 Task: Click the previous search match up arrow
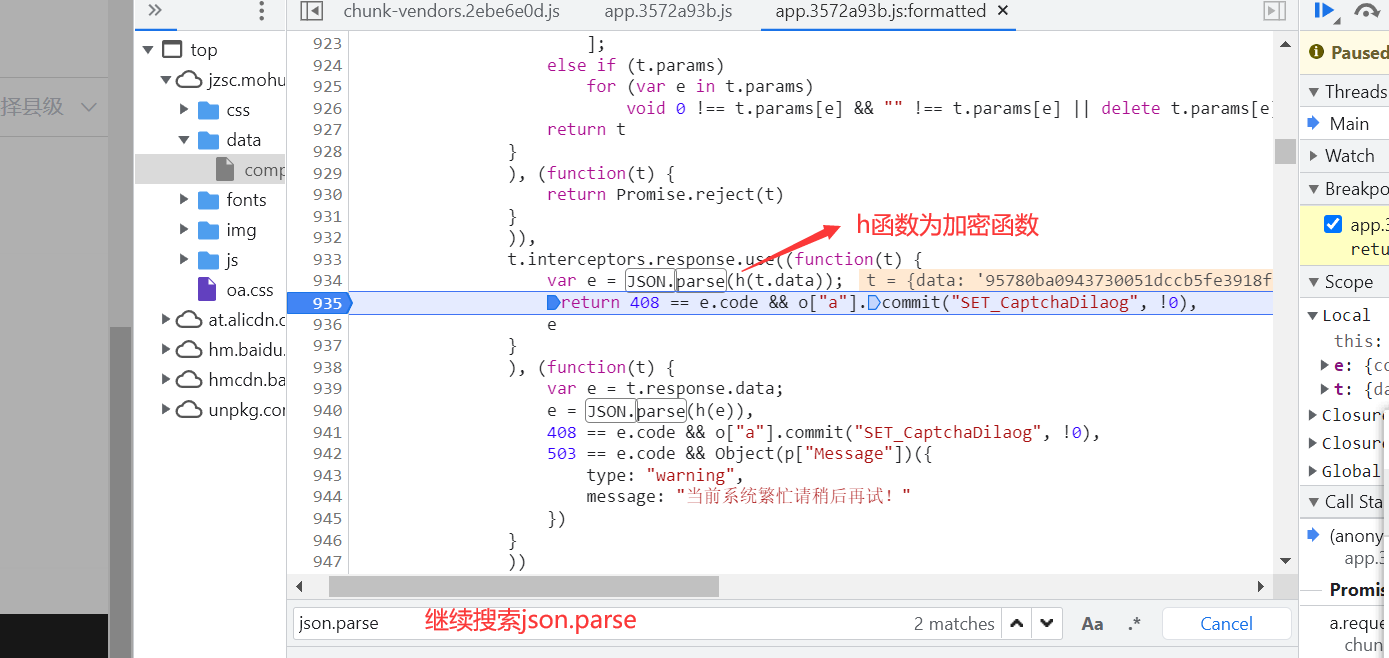[1017, 623]
